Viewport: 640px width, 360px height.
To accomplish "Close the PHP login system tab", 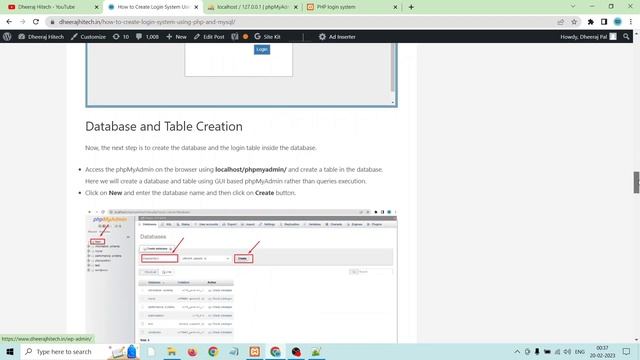I will (x=395, y=7).
